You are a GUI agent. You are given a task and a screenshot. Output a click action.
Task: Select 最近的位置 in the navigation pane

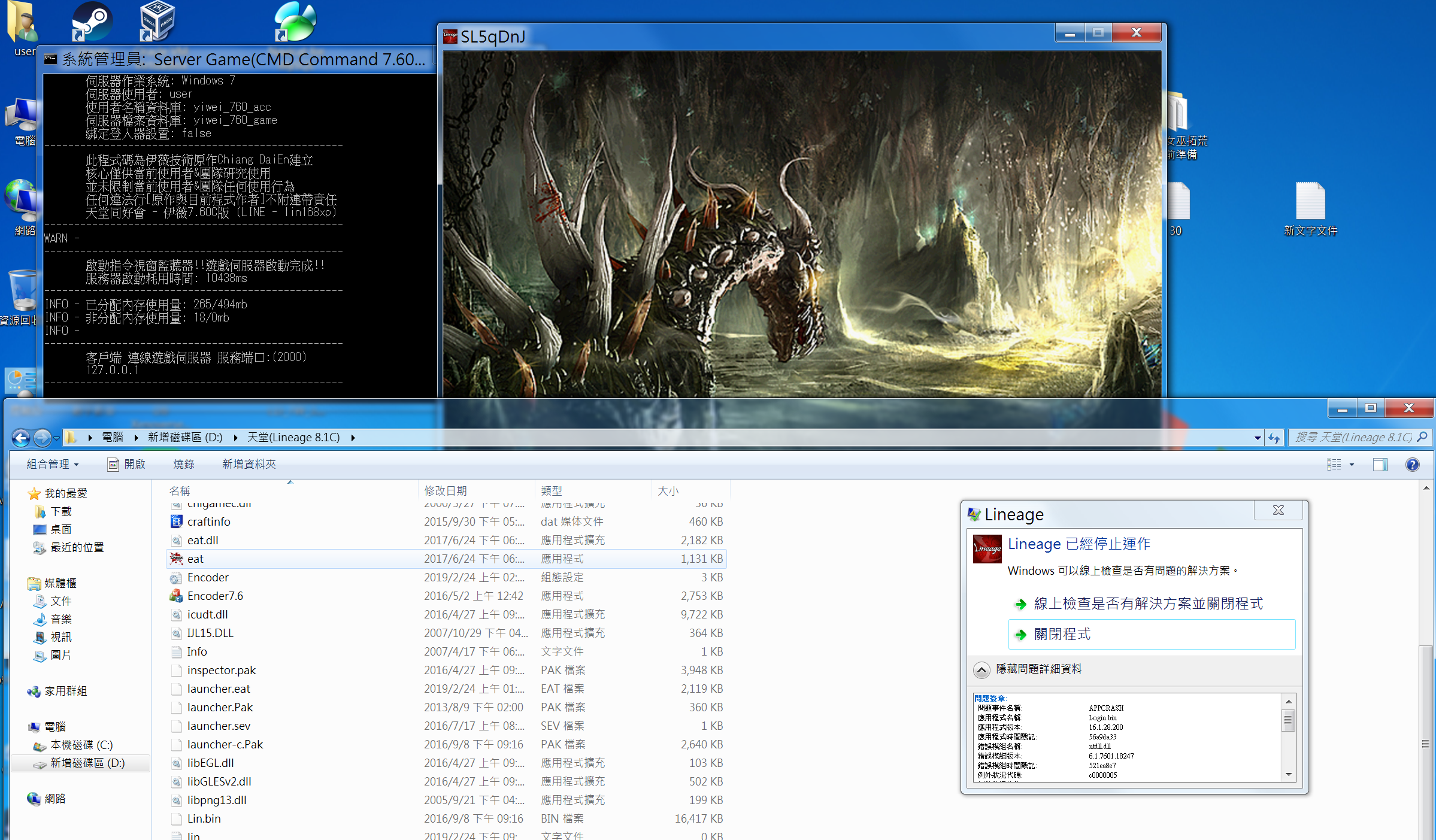point(77,547)
